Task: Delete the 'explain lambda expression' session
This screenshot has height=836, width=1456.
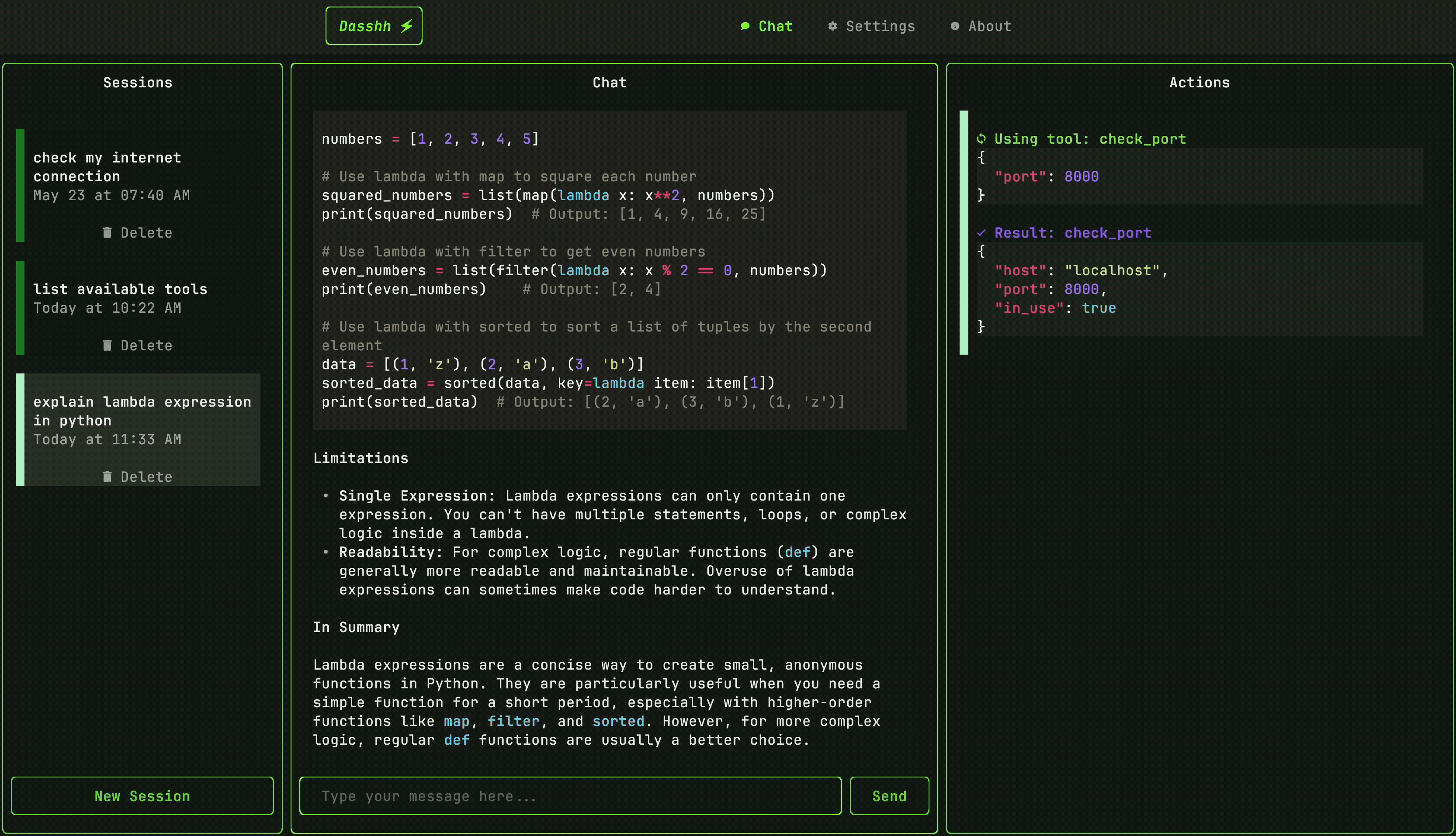Action: point(138,477)
